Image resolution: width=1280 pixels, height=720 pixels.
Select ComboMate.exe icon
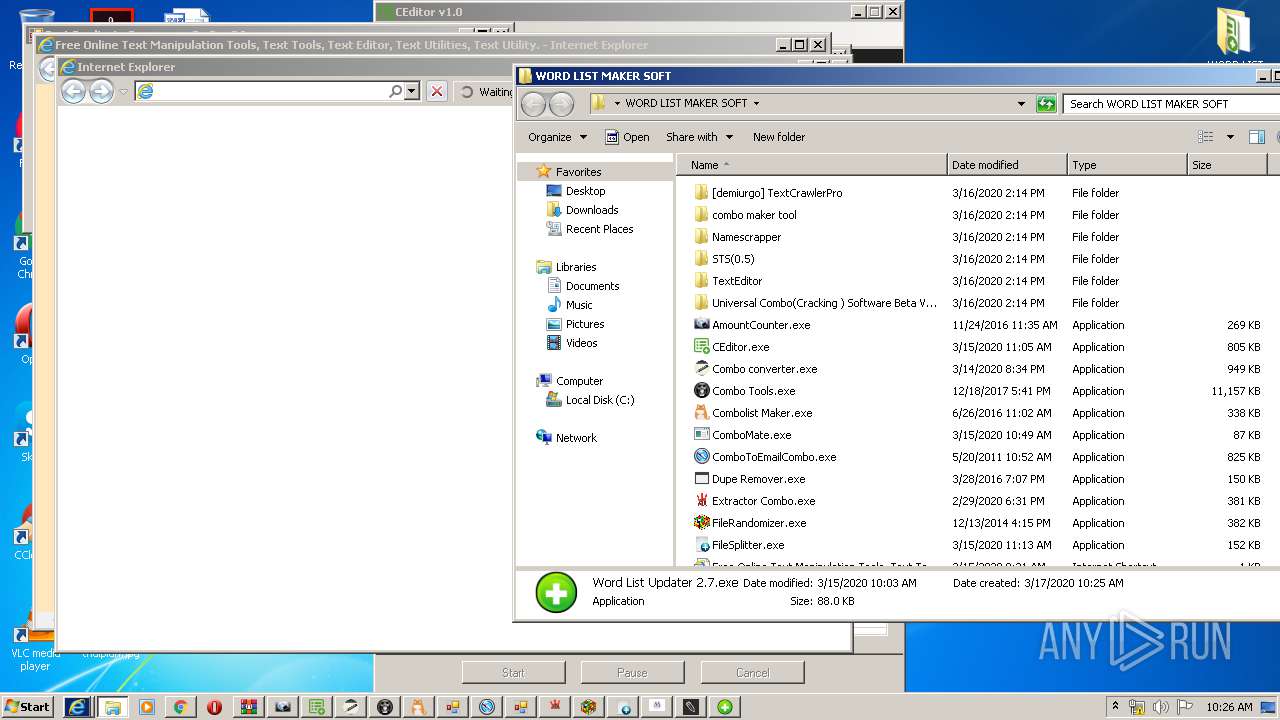[702, 435]
